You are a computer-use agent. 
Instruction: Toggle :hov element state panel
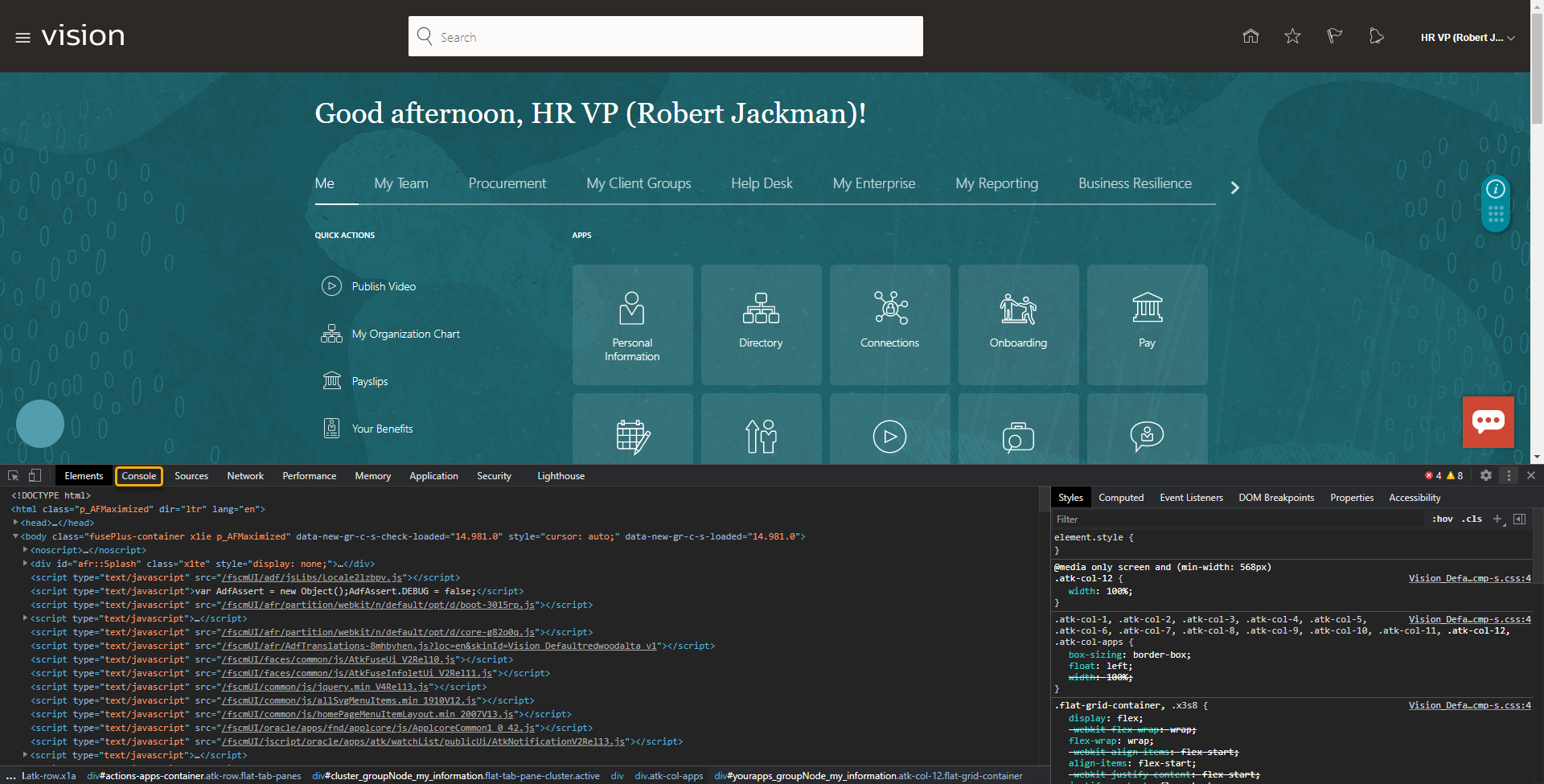tap(1443, 519)
